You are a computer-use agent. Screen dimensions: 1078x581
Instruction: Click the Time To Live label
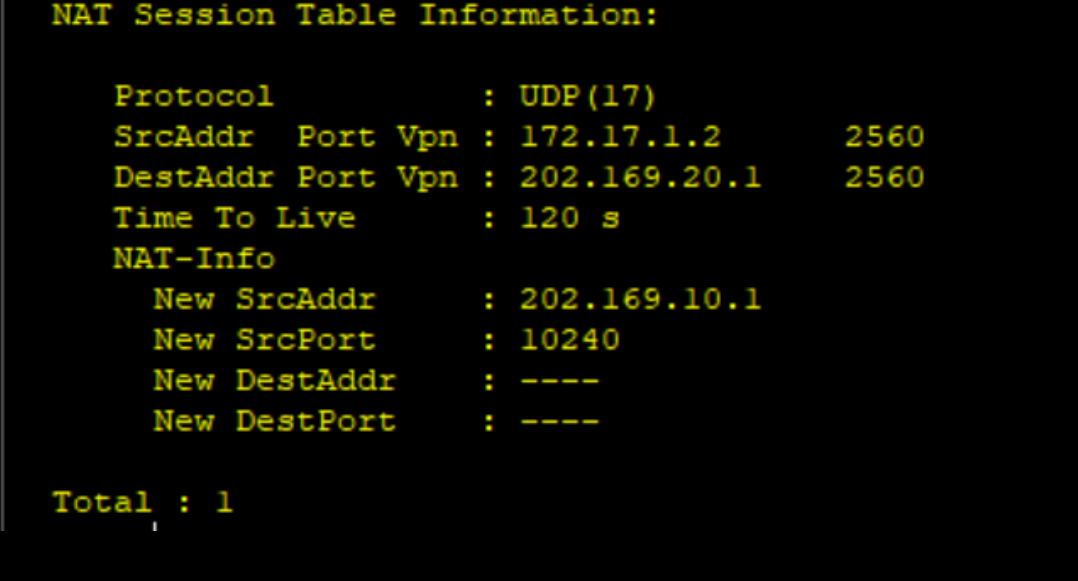coord(234,218)
